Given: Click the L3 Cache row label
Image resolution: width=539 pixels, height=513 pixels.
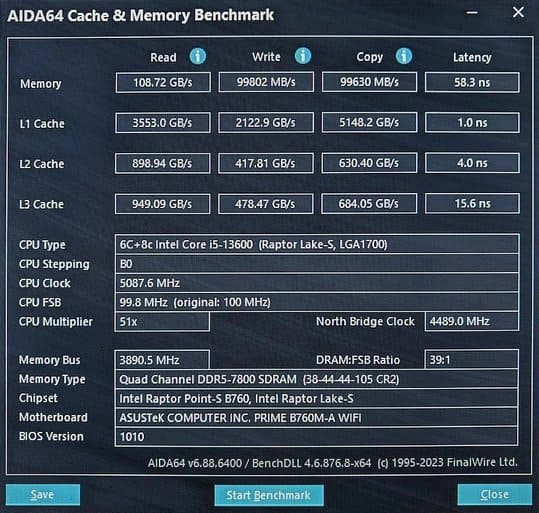Looking at the screenshot, I should pyautogui.click(x=42, y=204).
